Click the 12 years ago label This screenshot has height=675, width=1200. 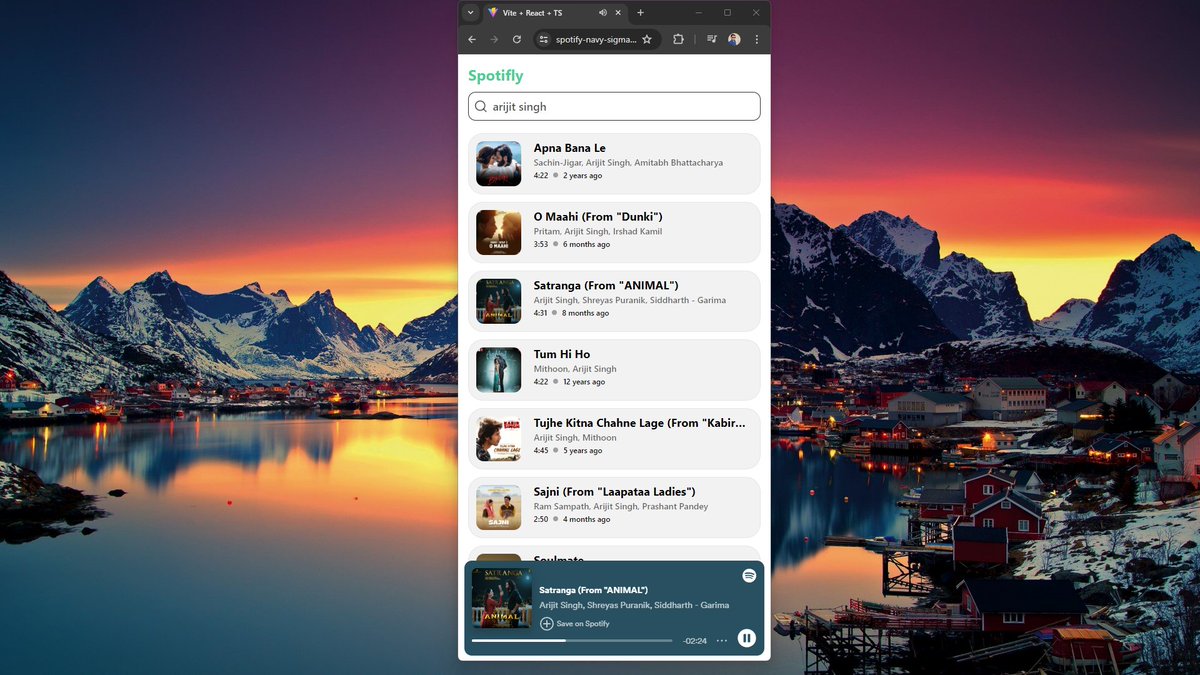[x=584, y=382]
